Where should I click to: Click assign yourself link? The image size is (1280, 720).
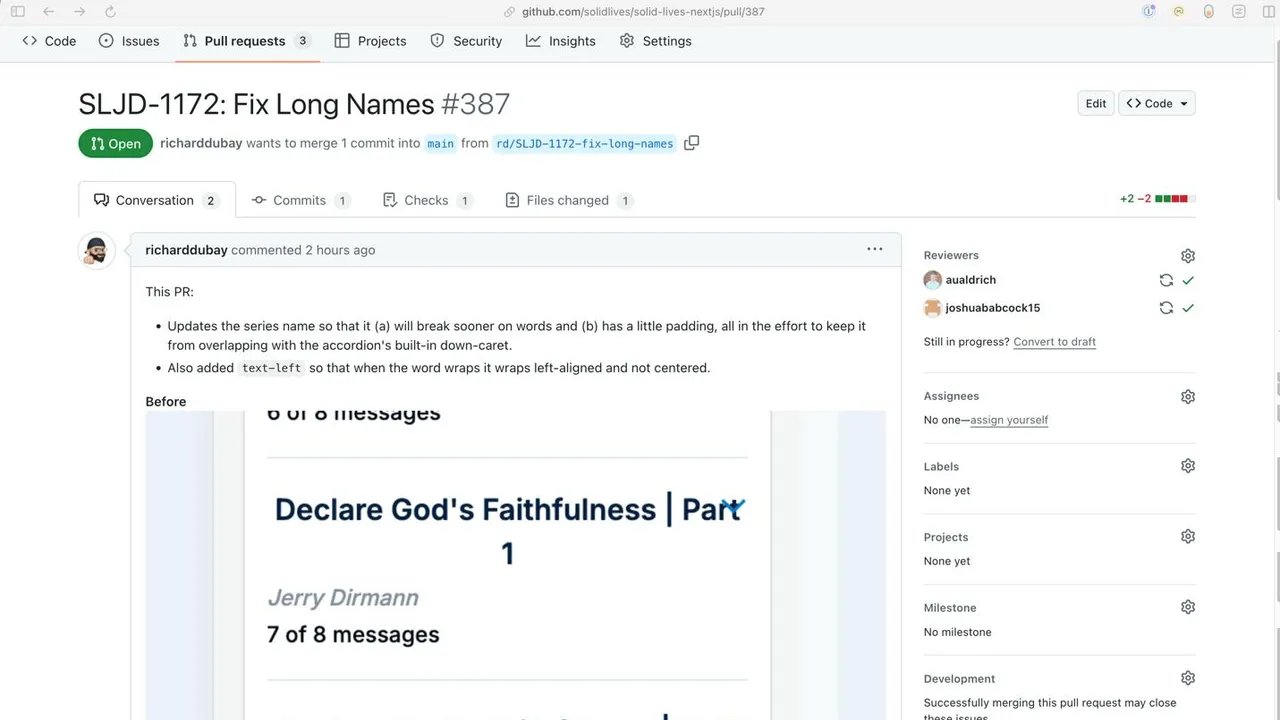coord(1009,420)
